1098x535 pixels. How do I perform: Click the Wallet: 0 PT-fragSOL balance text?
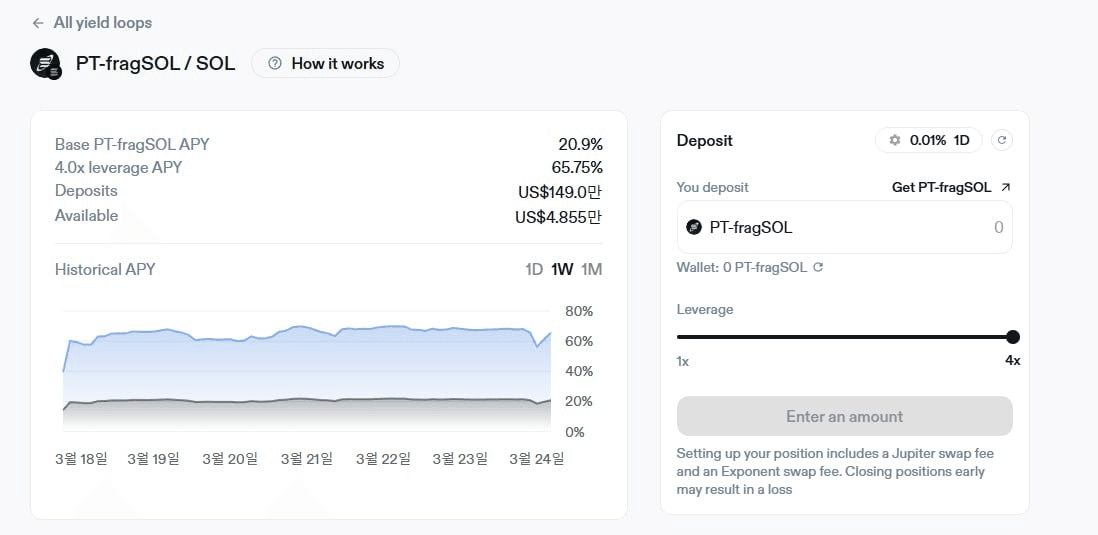742,267
